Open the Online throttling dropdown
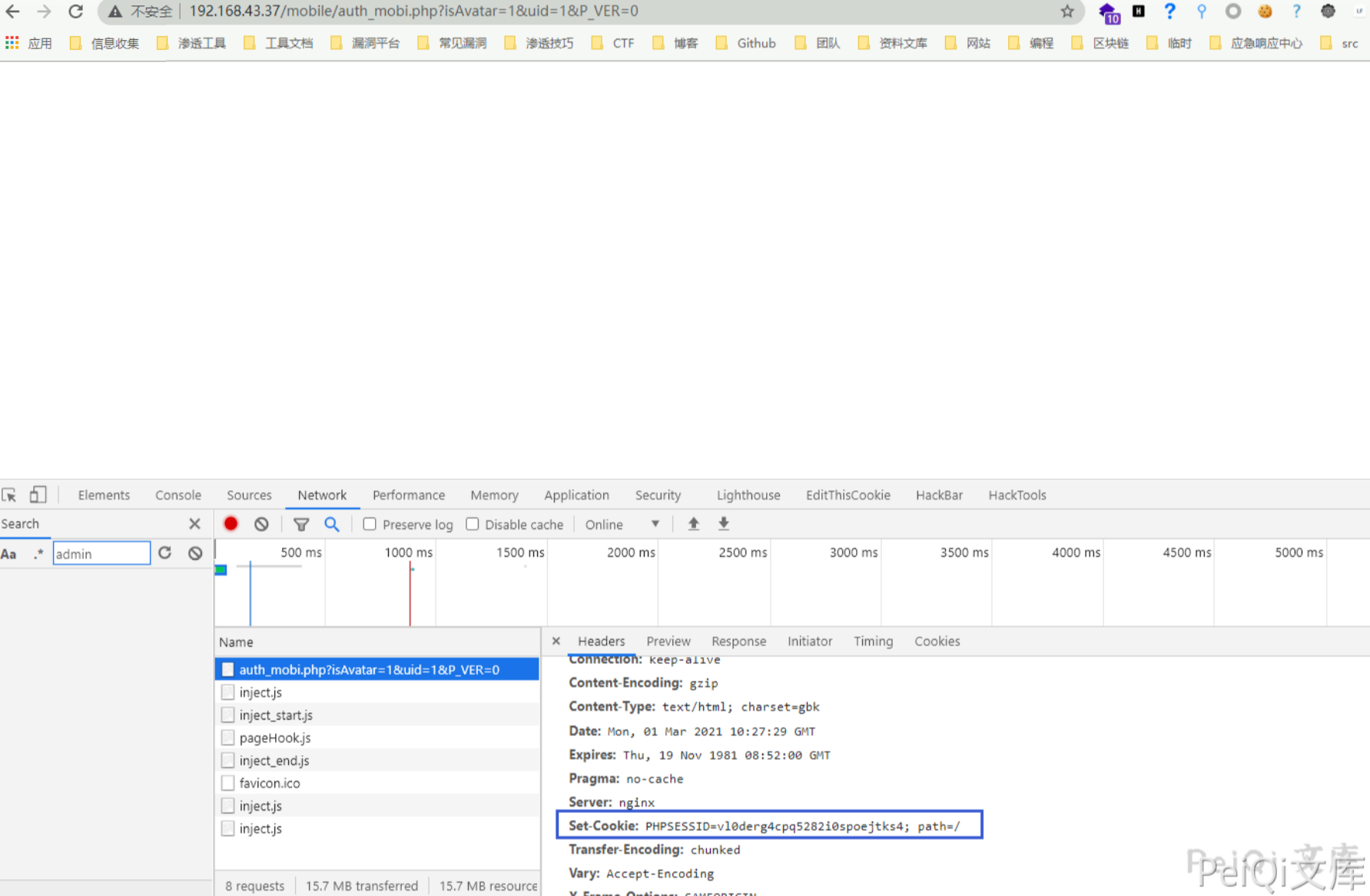1370x896 pixels. pyautogui.click(x=622, y=524)
